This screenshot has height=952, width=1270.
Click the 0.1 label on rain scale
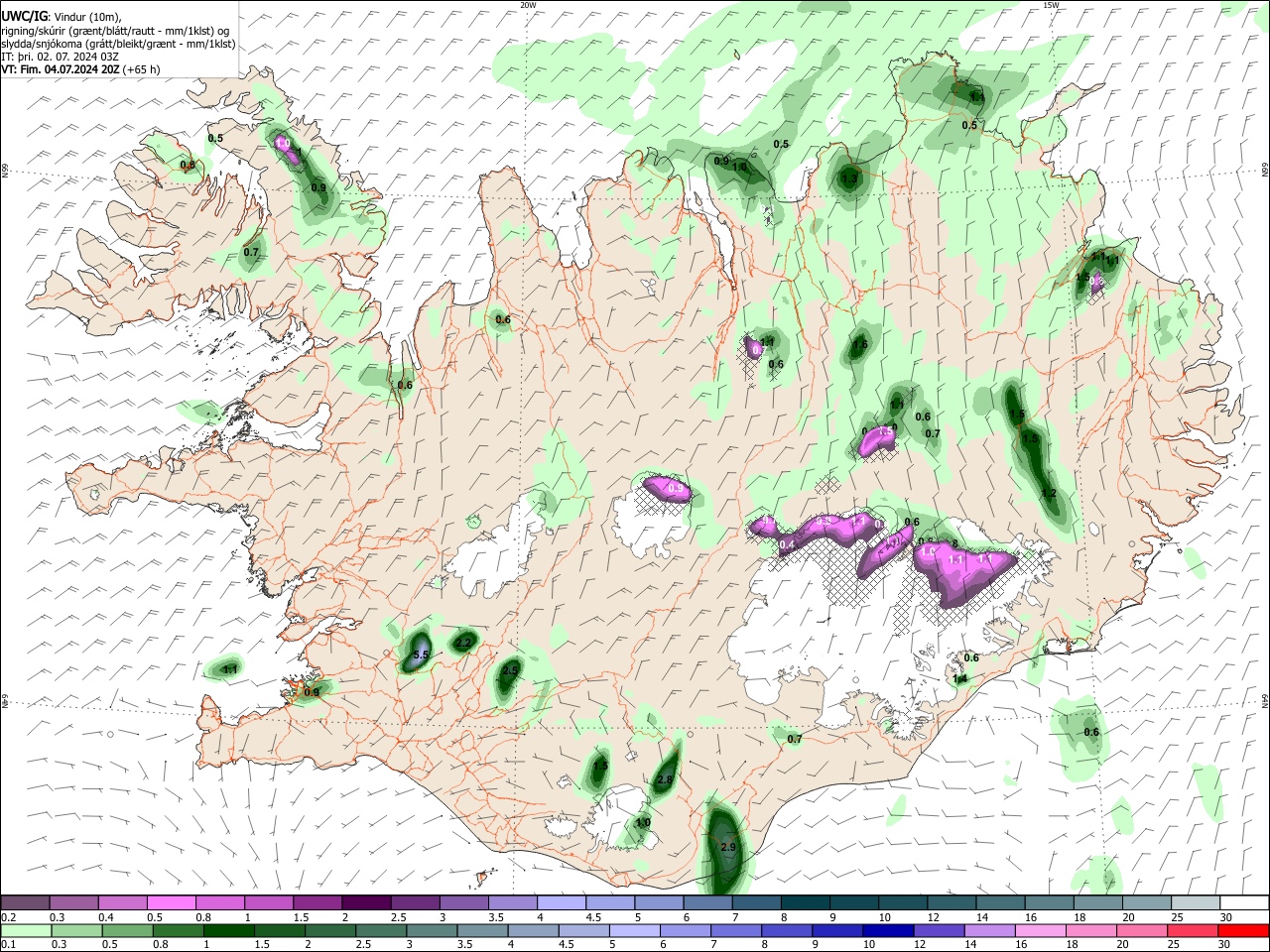(x=9, y=945)
